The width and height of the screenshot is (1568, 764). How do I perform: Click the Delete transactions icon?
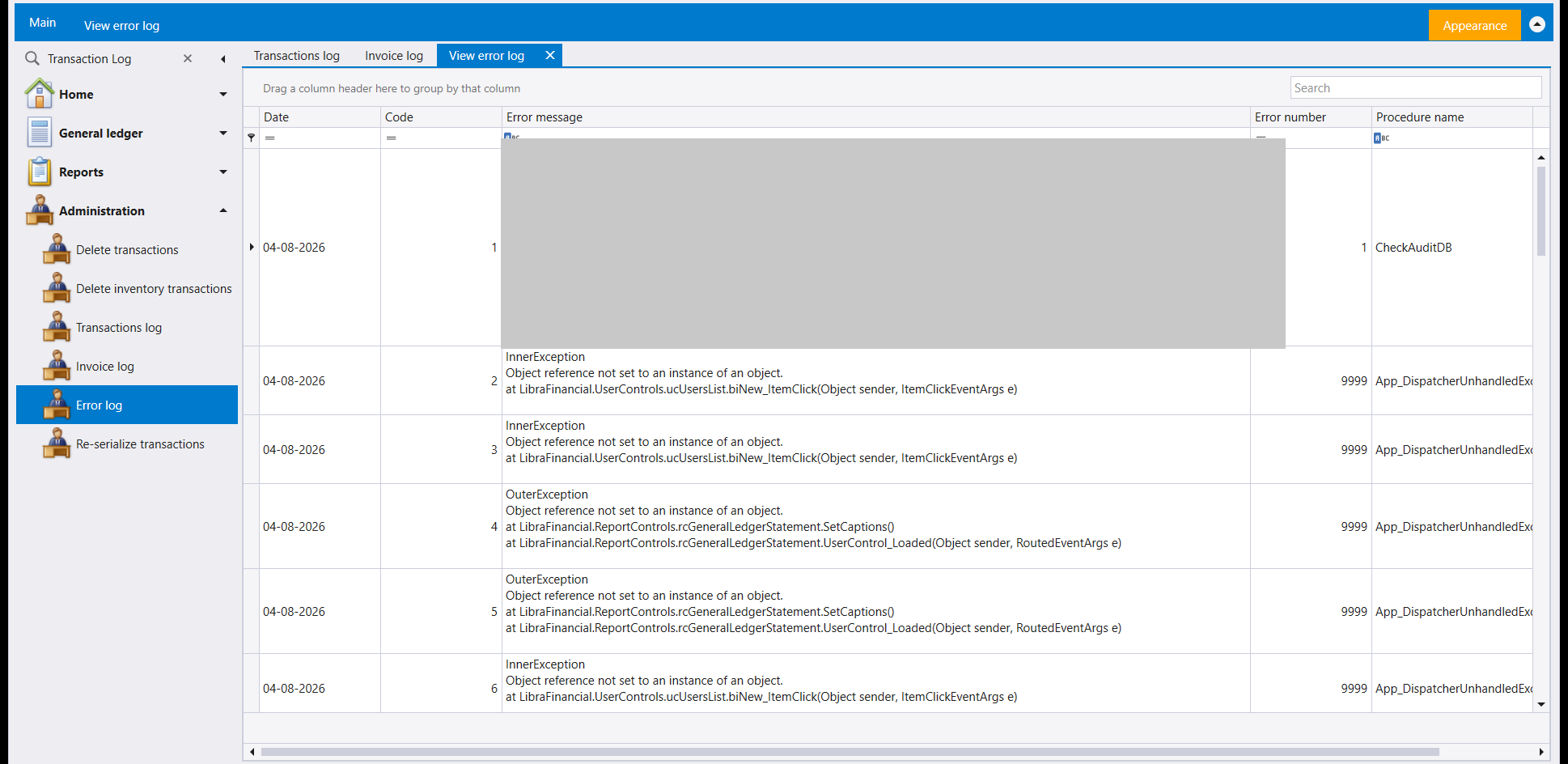coord(57,249)
